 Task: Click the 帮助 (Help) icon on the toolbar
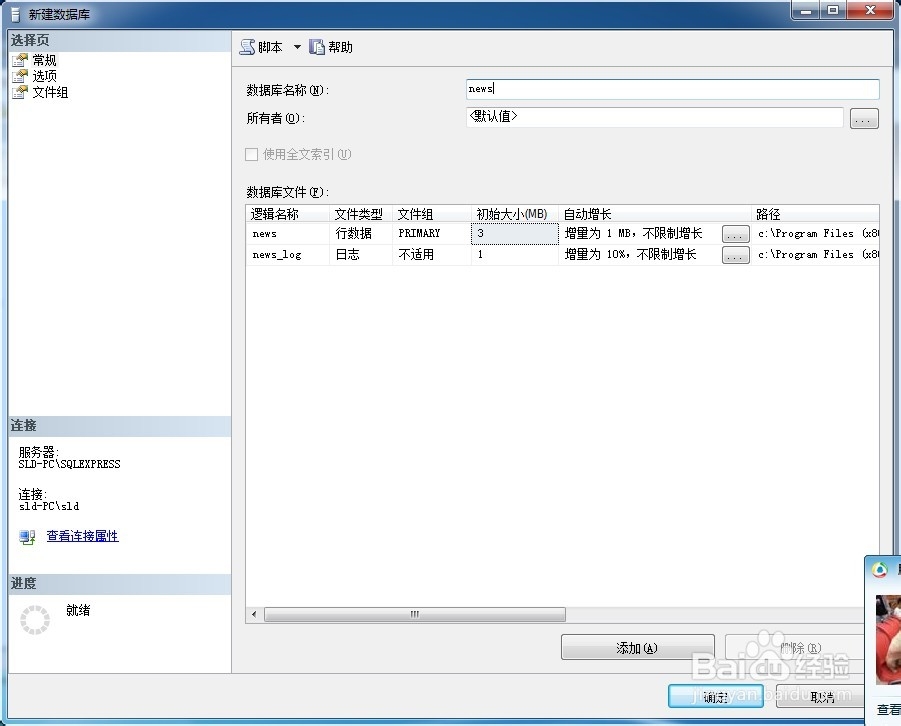(x=318, y=46)
